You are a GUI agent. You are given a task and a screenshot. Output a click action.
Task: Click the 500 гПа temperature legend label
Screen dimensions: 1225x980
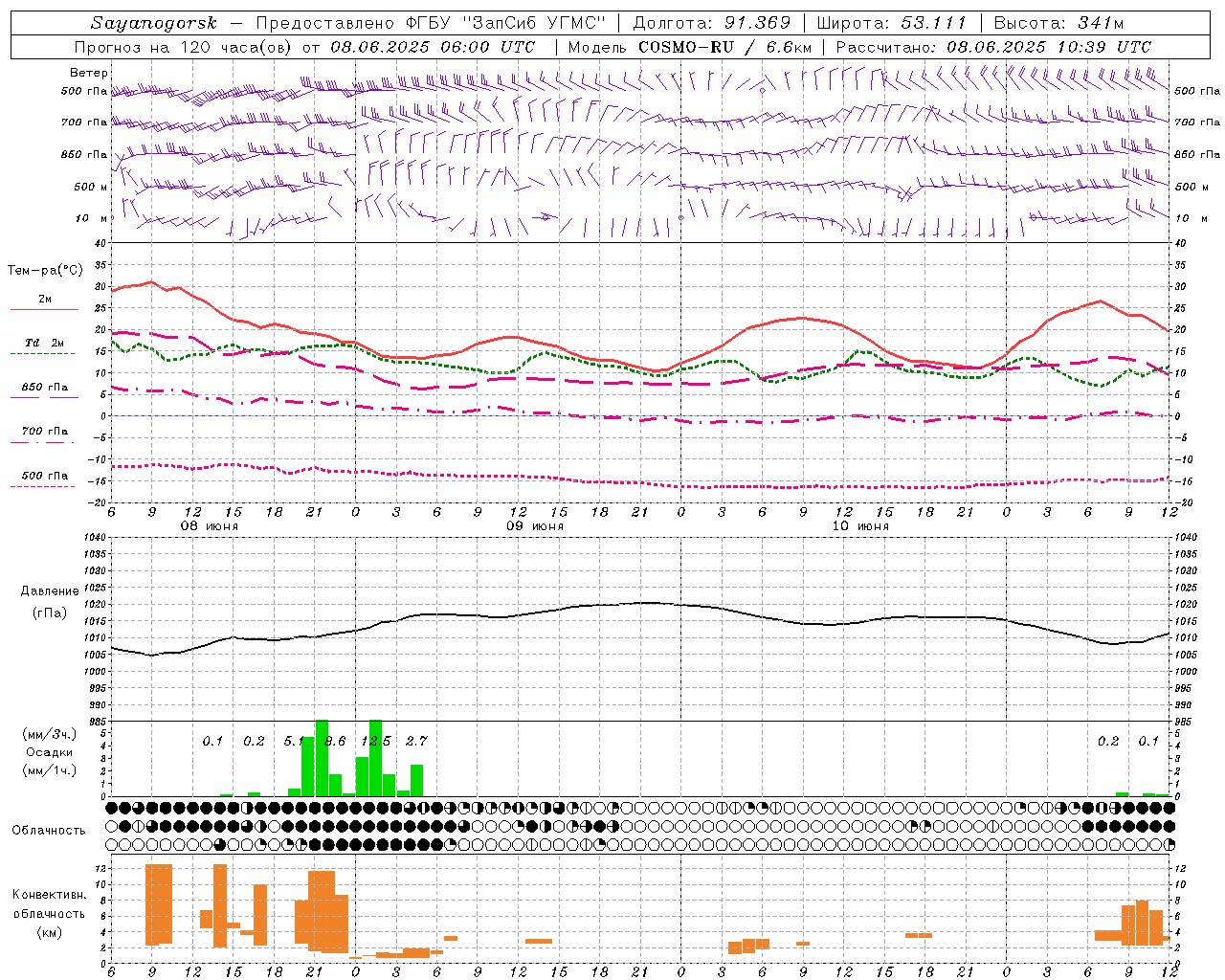pos(44,476)
